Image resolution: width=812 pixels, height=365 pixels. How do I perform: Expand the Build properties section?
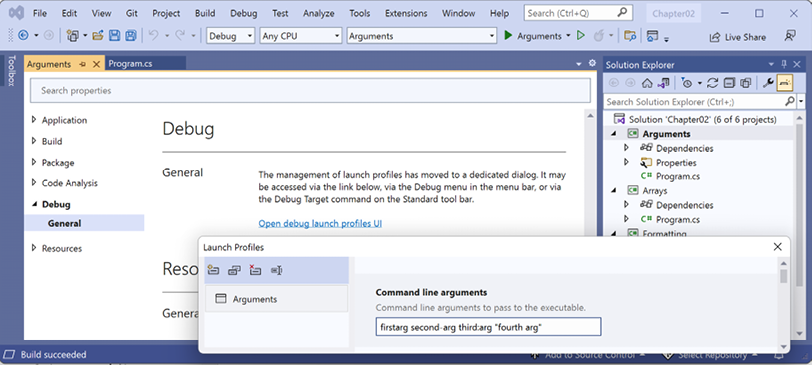pos(34,141)
